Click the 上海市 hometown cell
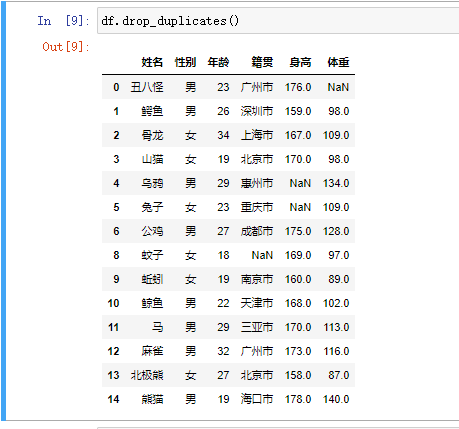Viewport: 459px width, 429px height. click(257, 135)
